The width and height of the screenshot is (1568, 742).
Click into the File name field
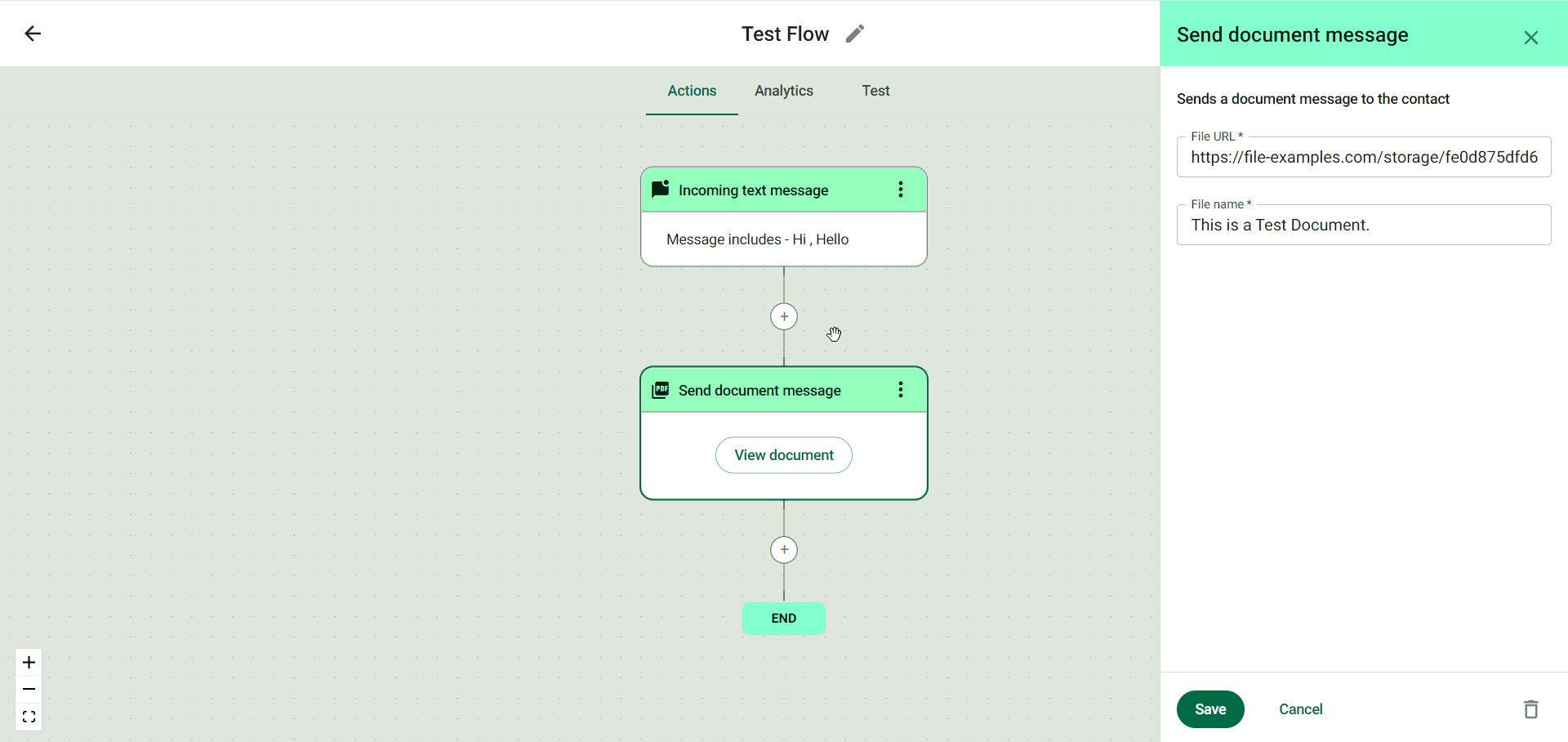1364,226
